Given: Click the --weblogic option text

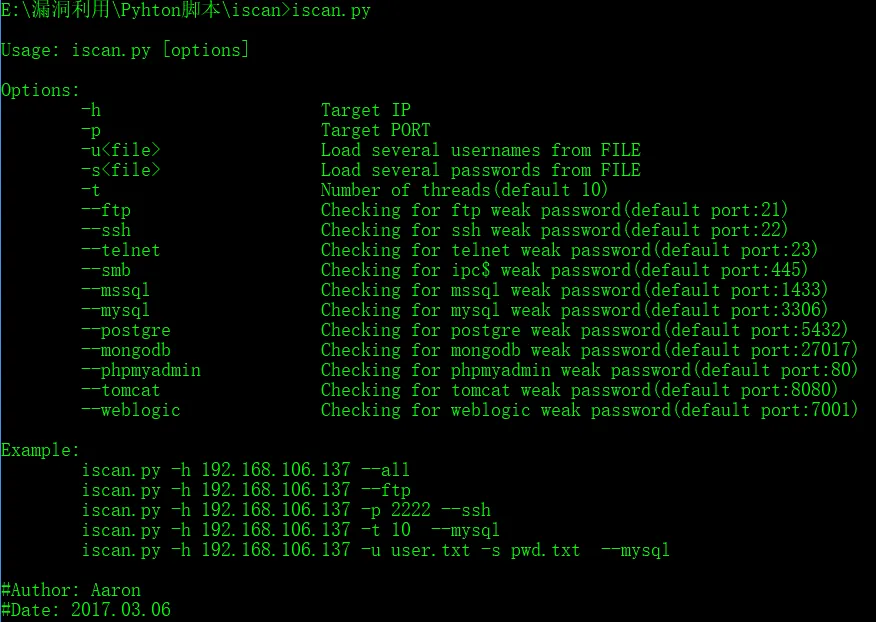Looking at the screenshot, I should pyautogui.click(x=131, y=410).
